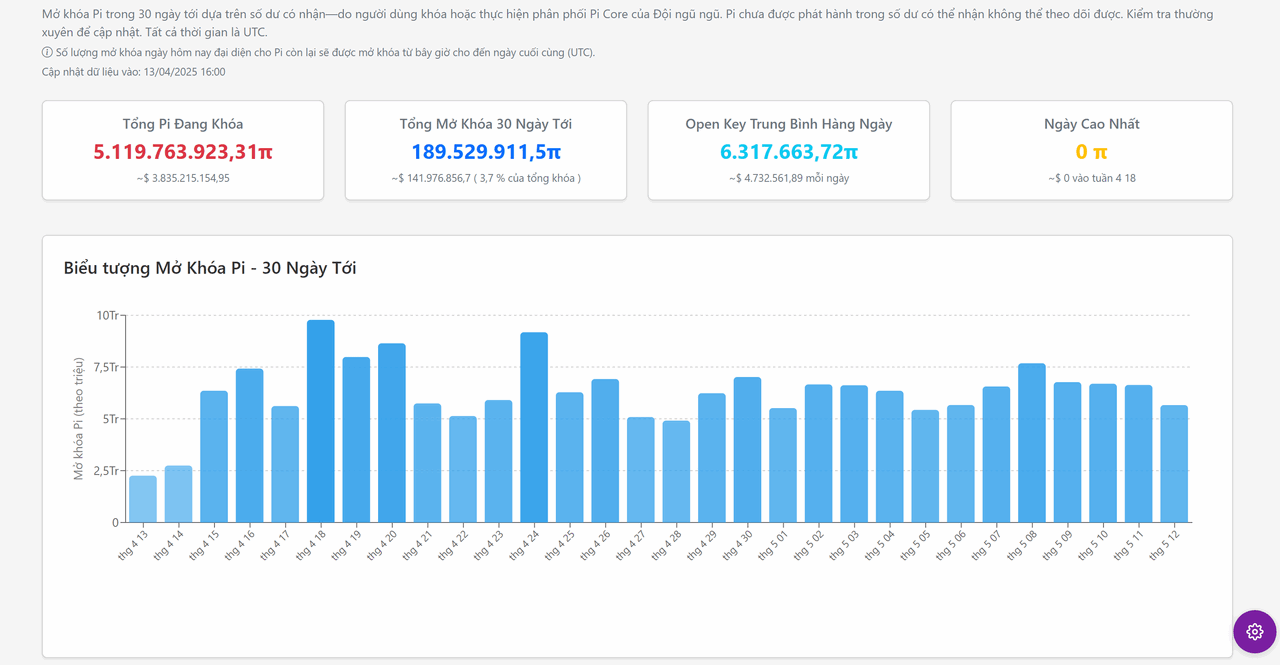Click the 2,5Tr y-axis label
1280x665 pixels.
click(x=105, y=471)
